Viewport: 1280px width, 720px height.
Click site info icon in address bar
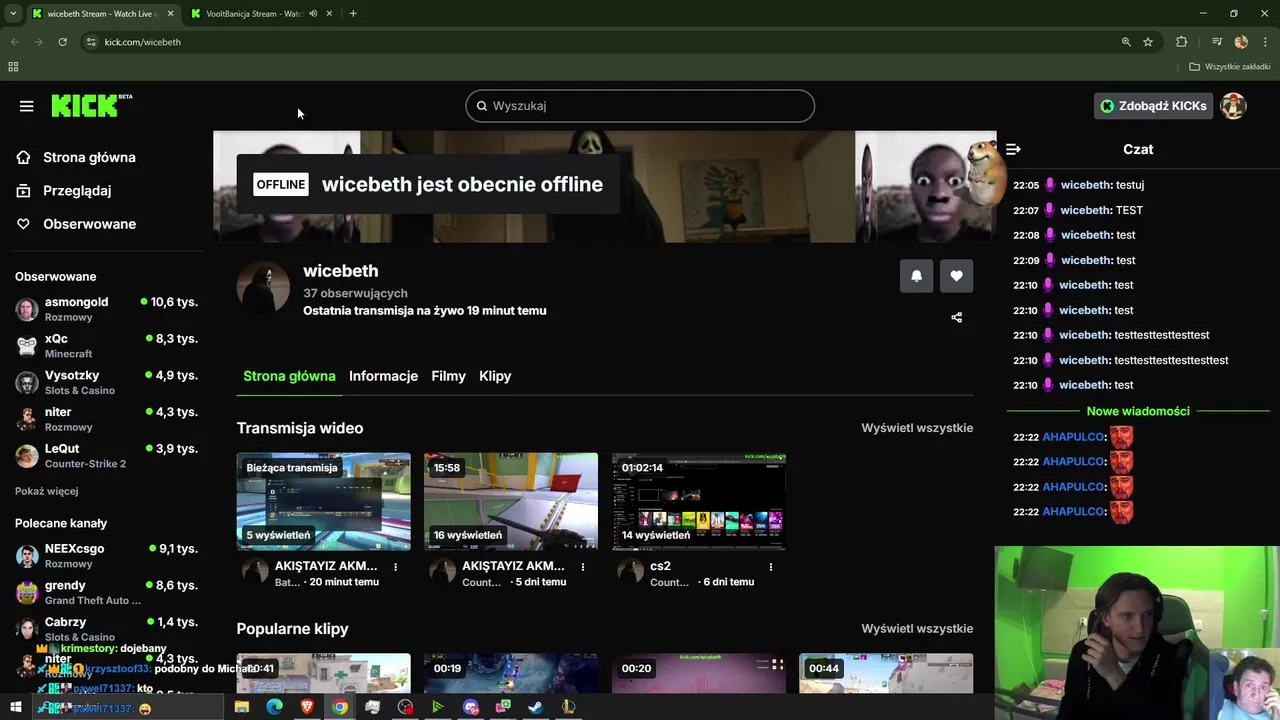pos(91,42)
